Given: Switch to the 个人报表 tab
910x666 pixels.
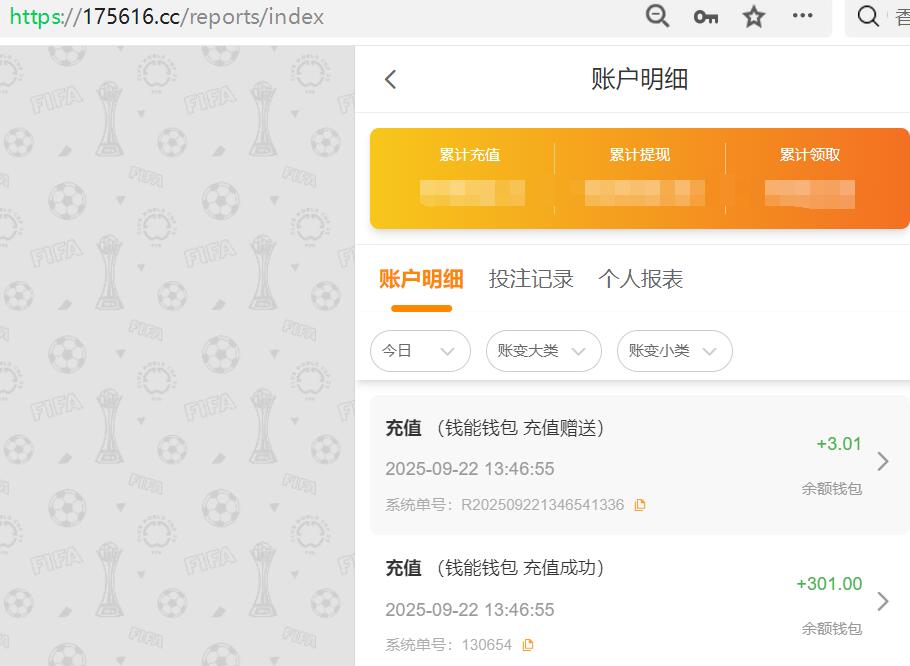Looking at the screenshot, I should [643, 279].
